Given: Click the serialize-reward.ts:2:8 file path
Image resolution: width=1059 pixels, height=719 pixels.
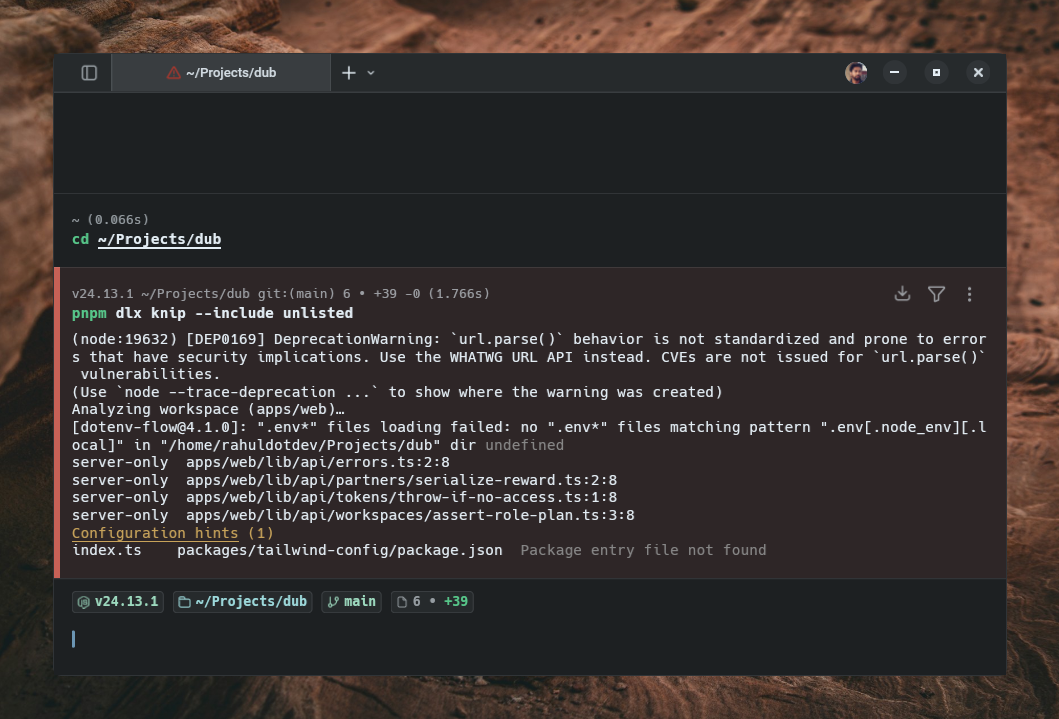Looking at the screenshot, I should coord(401,480).
